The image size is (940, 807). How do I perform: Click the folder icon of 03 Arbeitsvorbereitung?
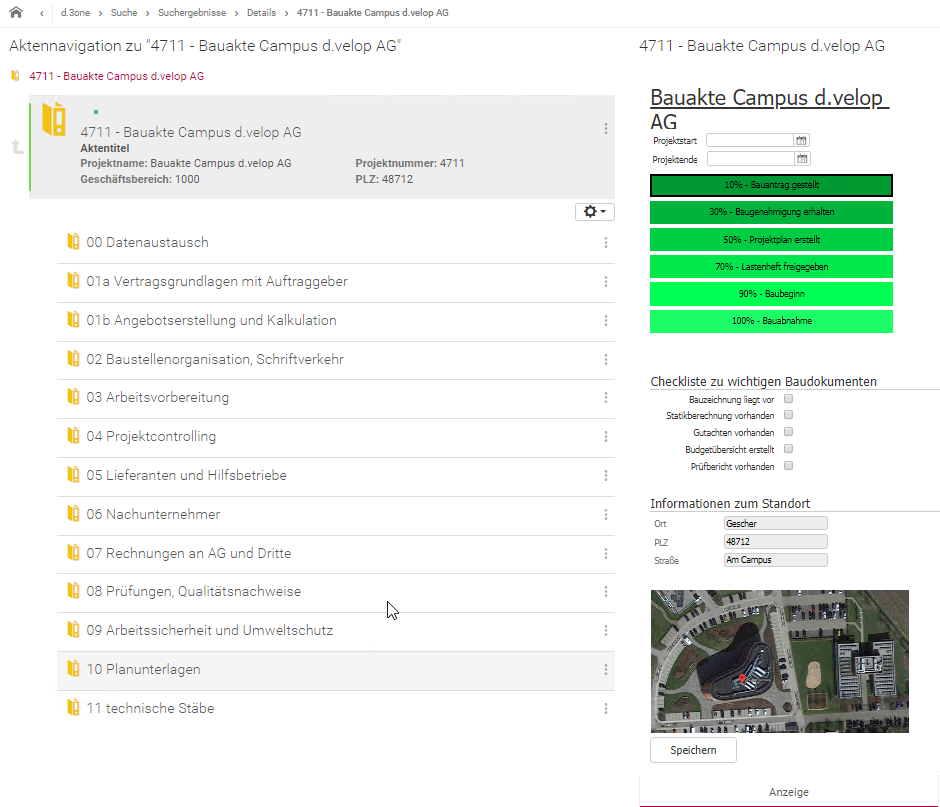coord(73,397)
